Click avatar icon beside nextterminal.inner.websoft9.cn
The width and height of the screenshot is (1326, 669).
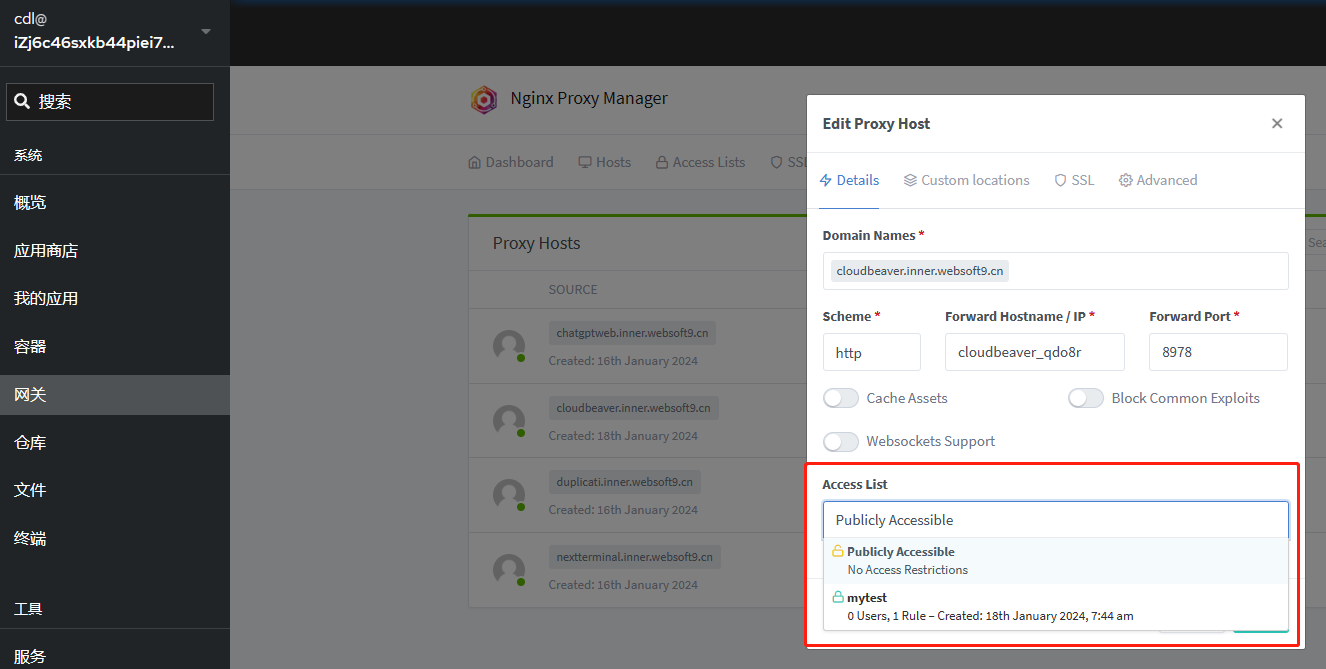point(509,570)
